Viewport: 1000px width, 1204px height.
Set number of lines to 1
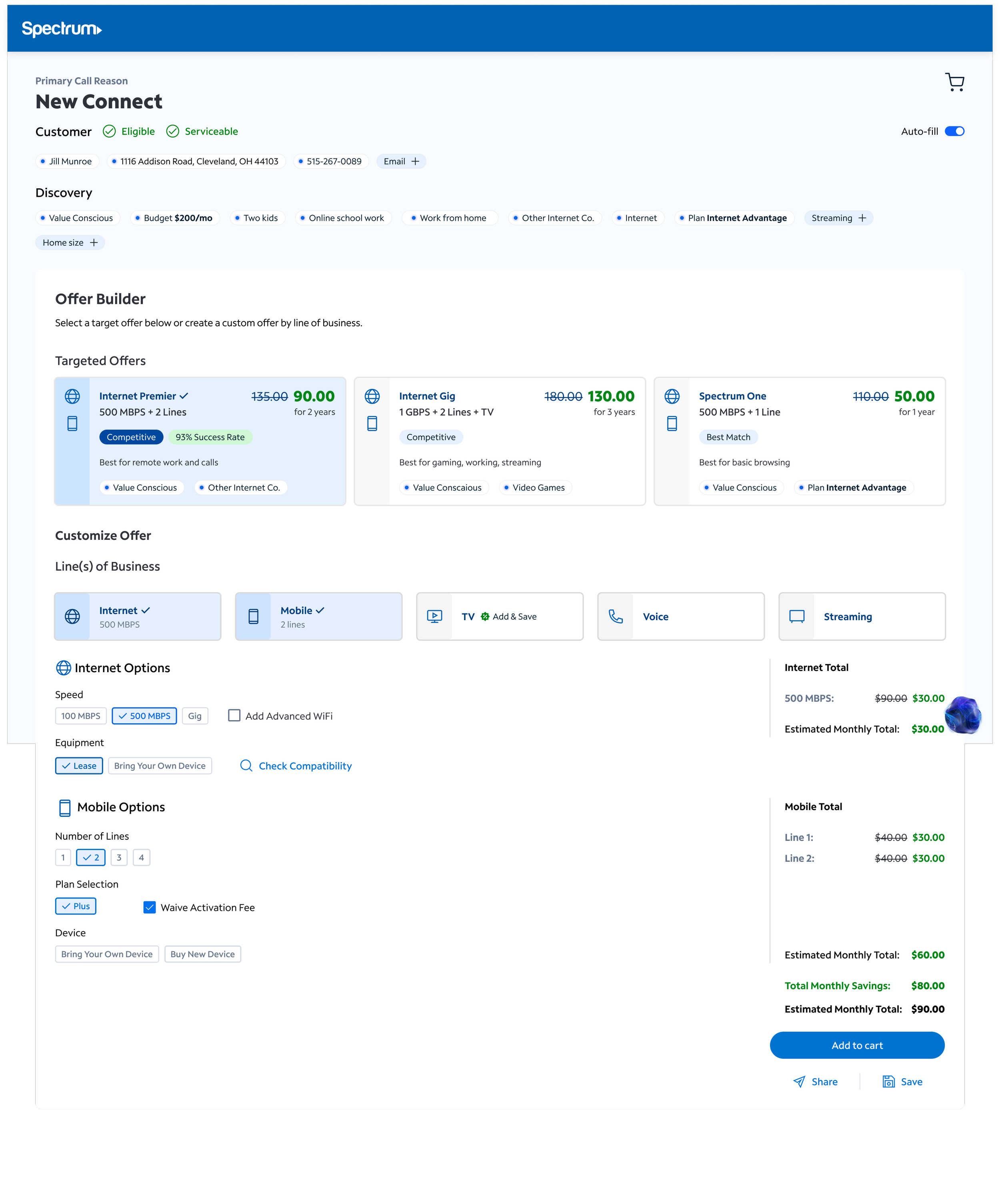click(63, 858)
